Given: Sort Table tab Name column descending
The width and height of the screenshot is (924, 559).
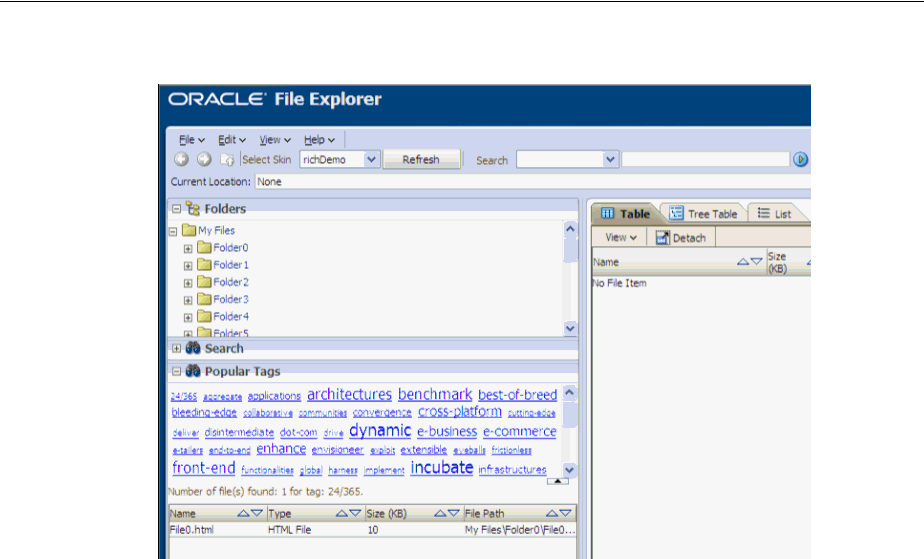Looking at the screenshot, I should 757,262.
